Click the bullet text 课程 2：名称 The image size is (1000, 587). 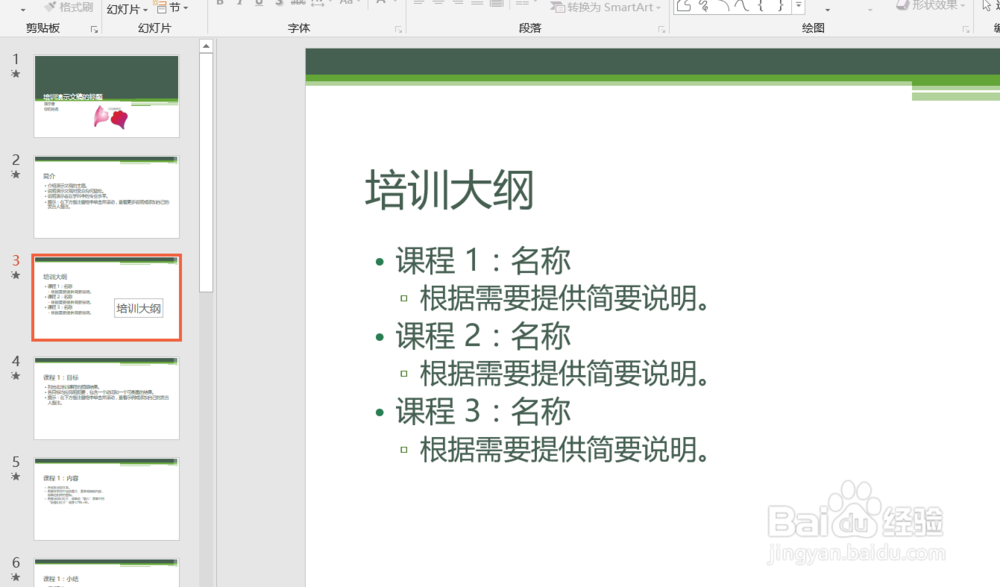tap(483, 336)
